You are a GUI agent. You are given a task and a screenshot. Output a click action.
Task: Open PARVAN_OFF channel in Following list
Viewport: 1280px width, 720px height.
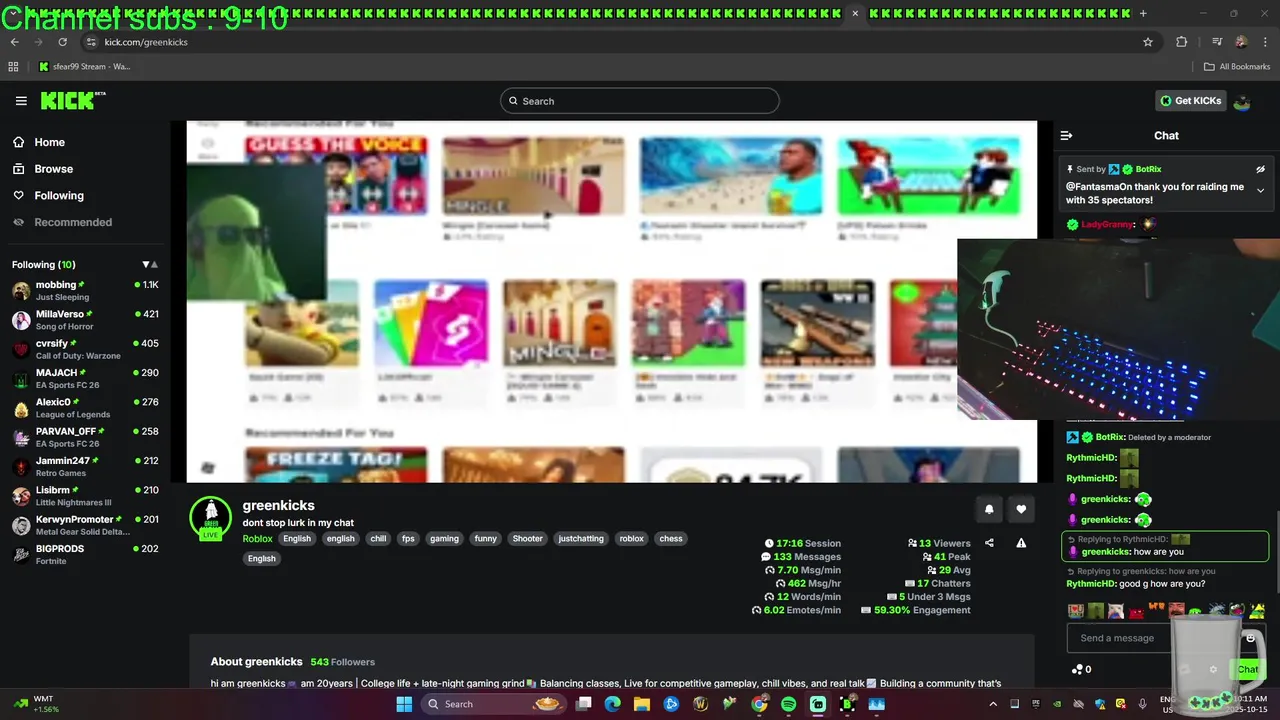click(x=85, y=437)
